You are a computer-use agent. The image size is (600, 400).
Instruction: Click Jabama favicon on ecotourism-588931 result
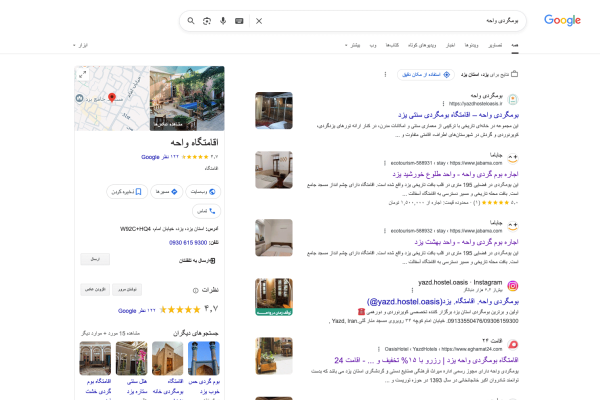513,158
